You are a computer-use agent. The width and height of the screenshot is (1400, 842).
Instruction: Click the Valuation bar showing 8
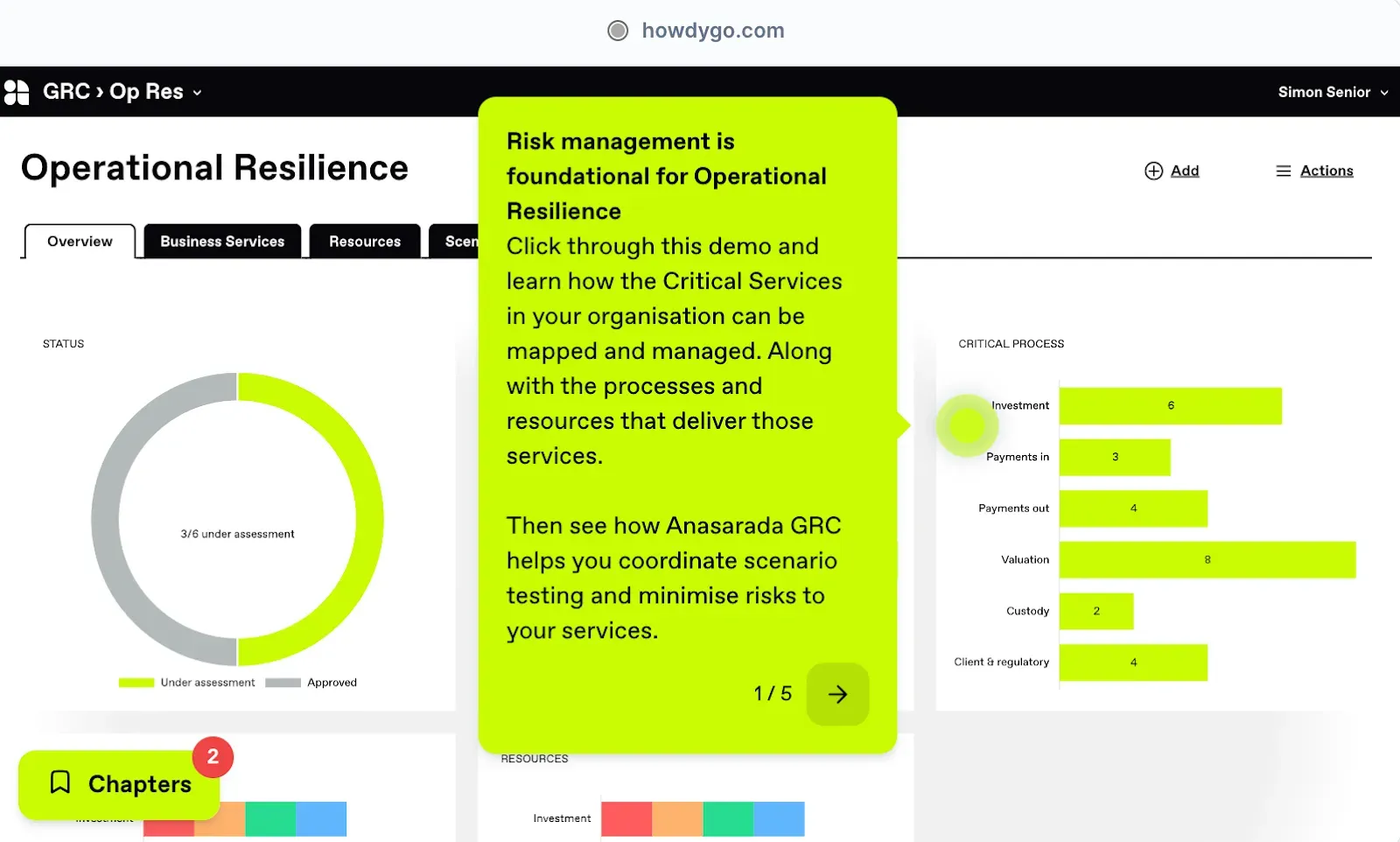(1207, 559)
